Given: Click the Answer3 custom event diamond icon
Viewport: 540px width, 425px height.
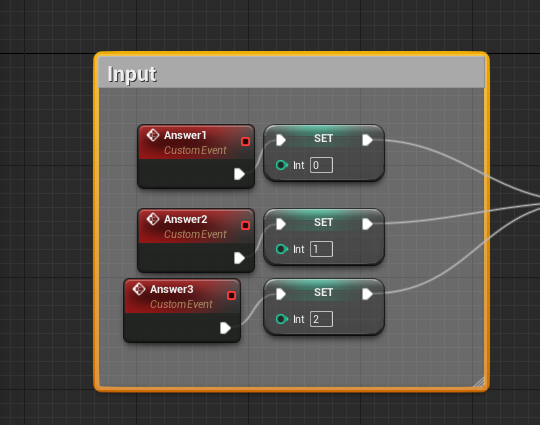Looking at the screenshot, I should 139,289.
